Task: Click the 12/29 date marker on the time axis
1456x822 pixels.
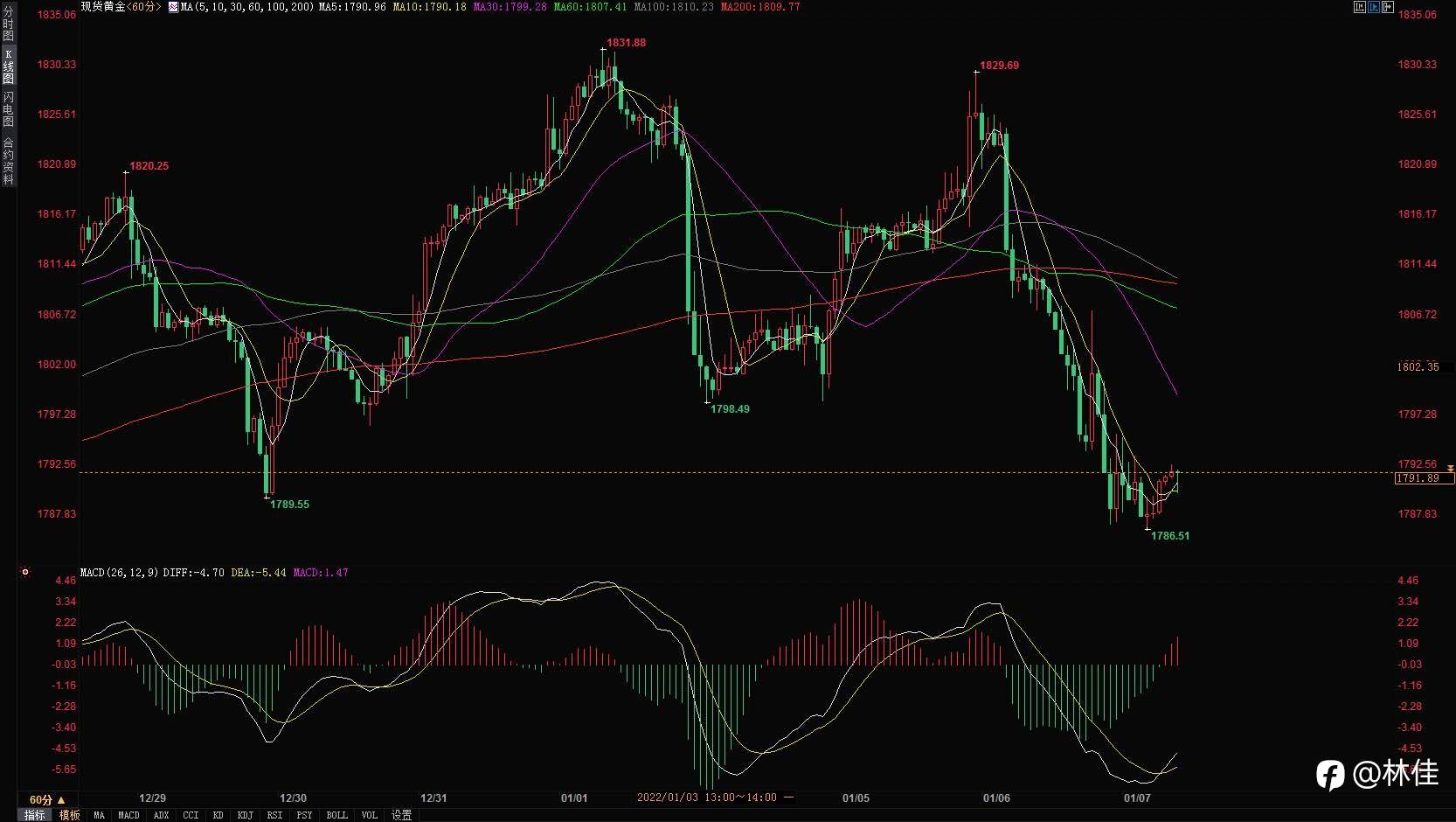Action: click(x=153, y=798)
